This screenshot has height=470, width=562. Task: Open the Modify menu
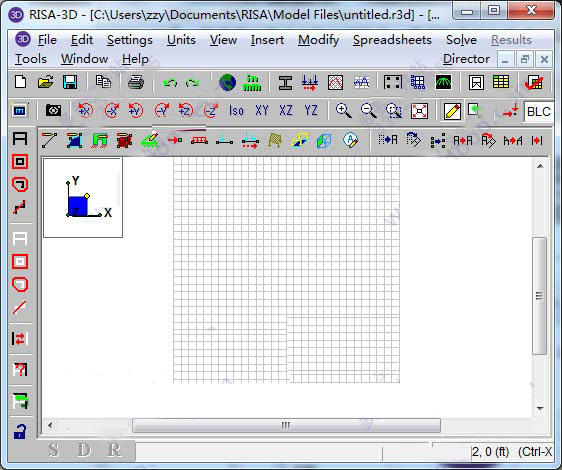click(x=318, y=40)
